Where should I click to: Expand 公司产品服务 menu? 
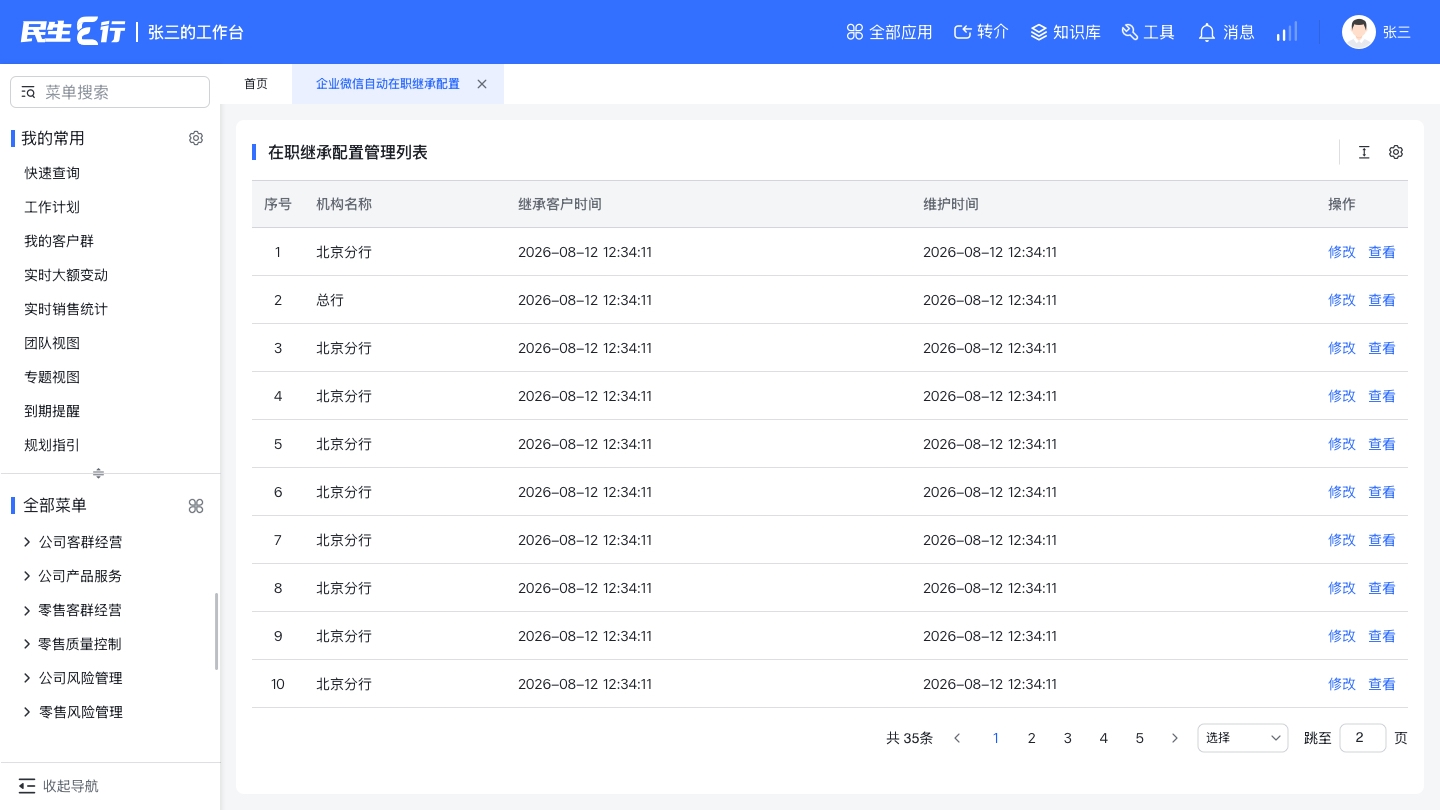27,576
